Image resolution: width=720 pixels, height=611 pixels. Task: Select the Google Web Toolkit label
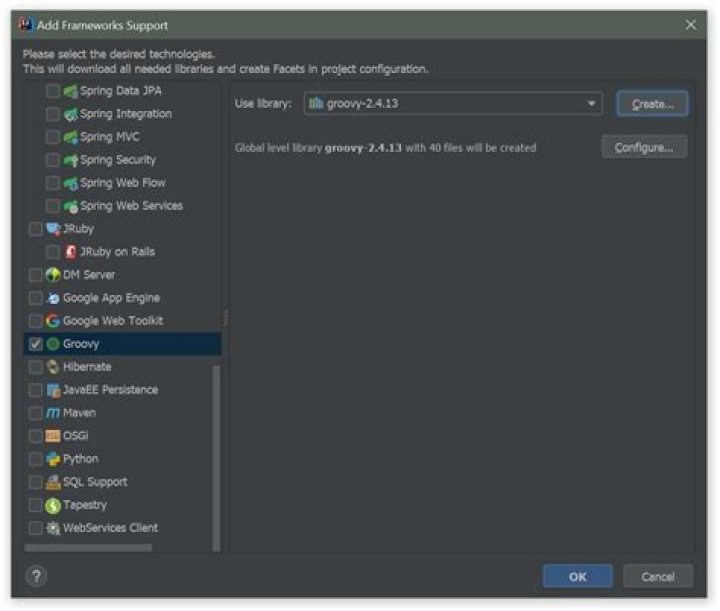113,321
